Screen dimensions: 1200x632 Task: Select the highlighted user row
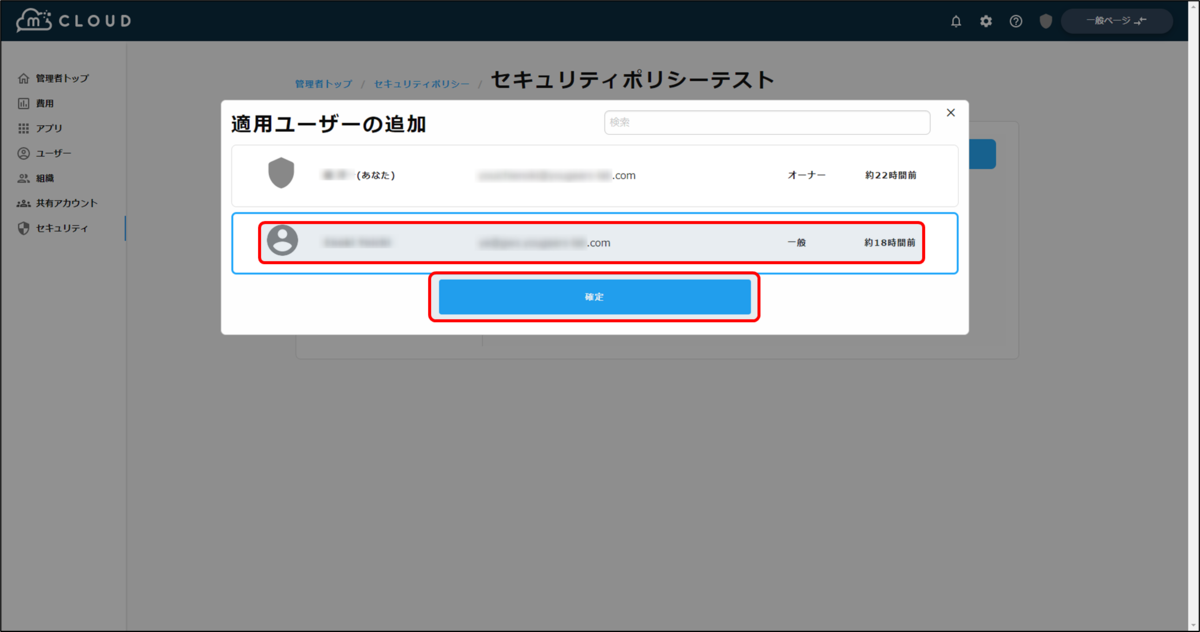[x=595, y=242]
